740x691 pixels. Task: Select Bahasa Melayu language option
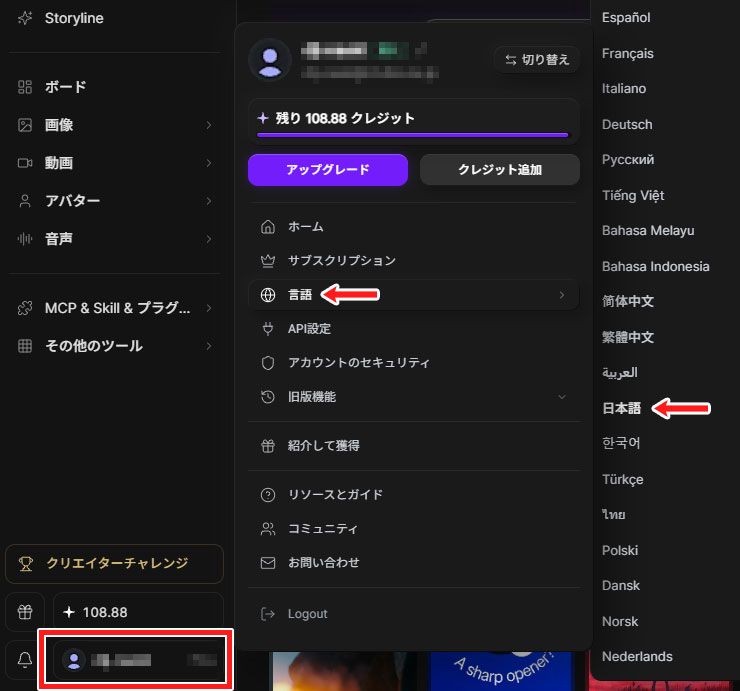point(648,231)
